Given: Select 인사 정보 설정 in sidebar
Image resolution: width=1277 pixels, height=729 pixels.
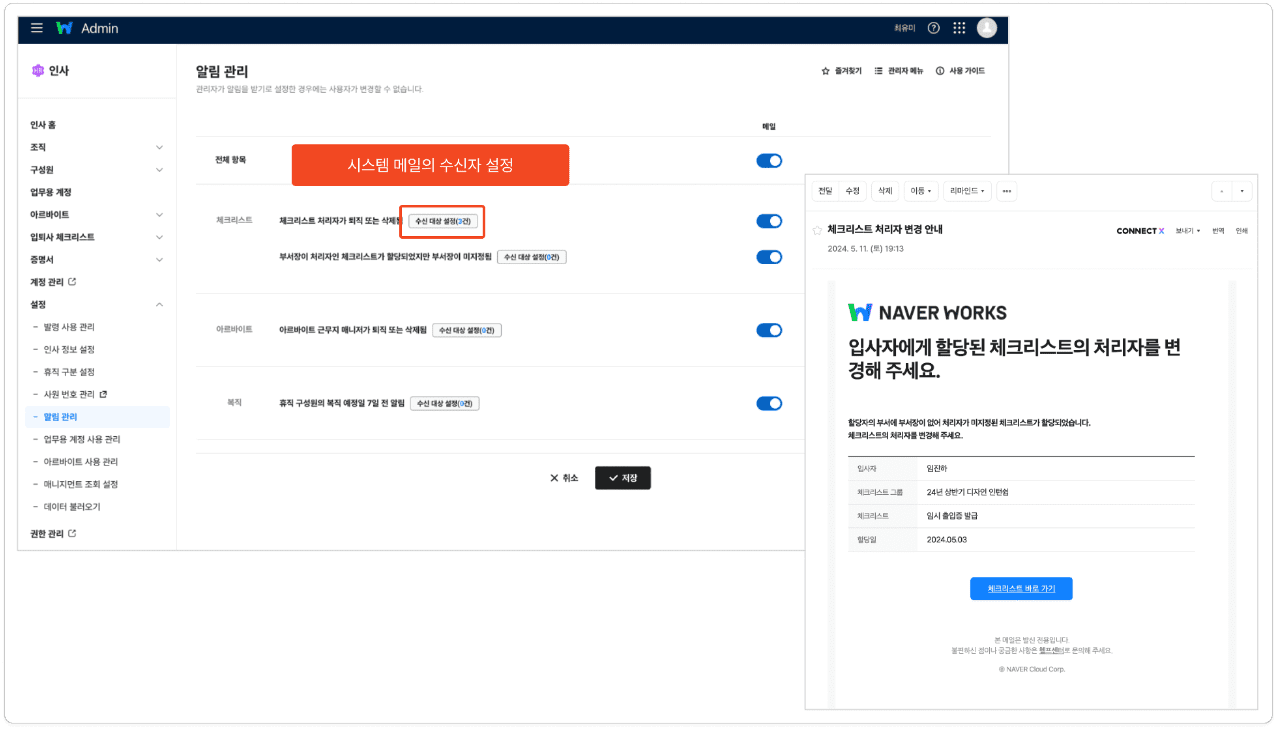Looking at the screenshot, I should point(69,350).
